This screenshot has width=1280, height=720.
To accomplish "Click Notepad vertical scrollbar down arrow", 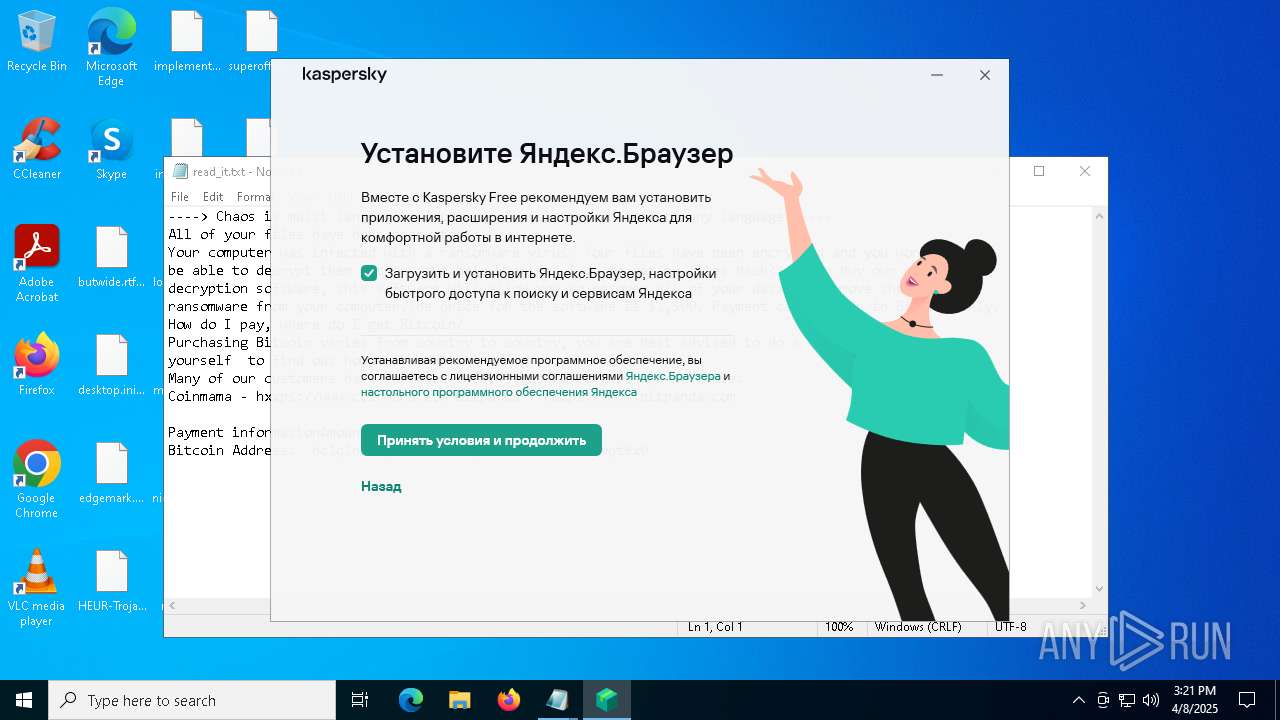I will point(1099,589).
